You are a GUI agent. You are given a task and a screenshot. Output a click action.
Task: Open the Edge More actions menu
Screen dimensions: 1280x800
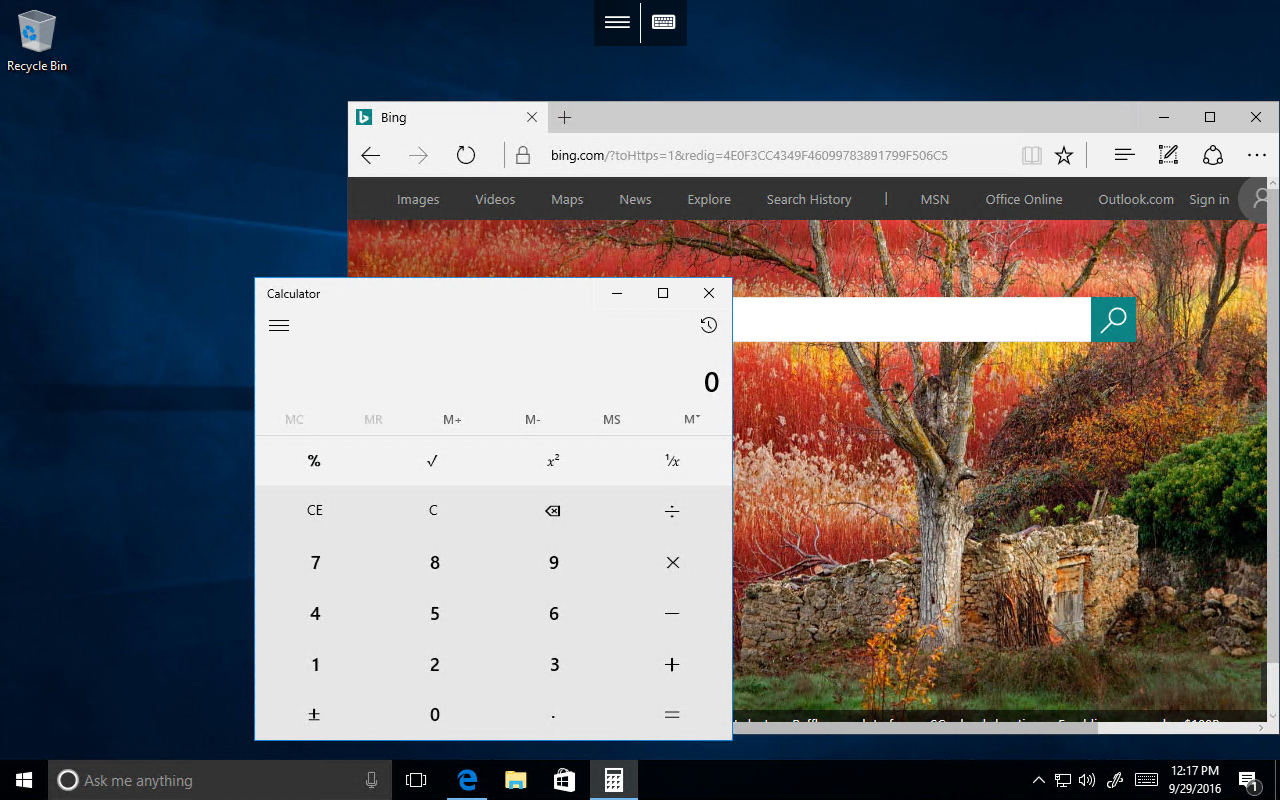click(x=1256, y=155)
